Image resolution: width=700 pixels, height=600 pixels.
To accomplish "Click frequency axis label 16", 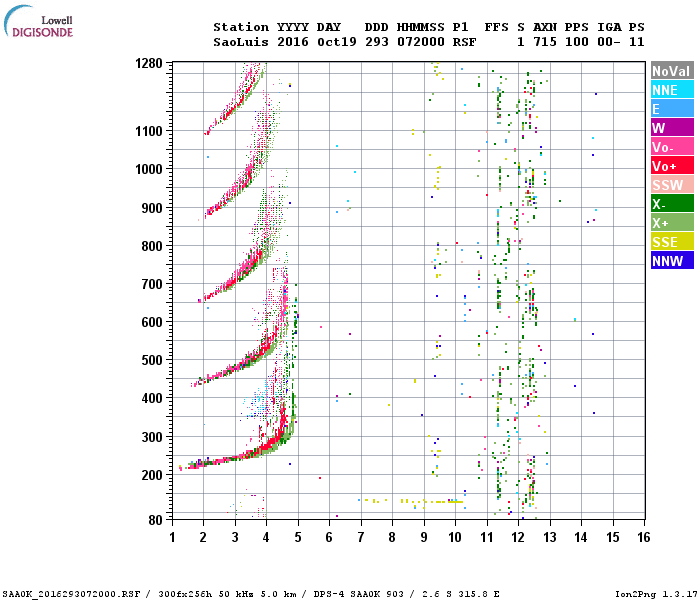I will click(x=644, y=537).
